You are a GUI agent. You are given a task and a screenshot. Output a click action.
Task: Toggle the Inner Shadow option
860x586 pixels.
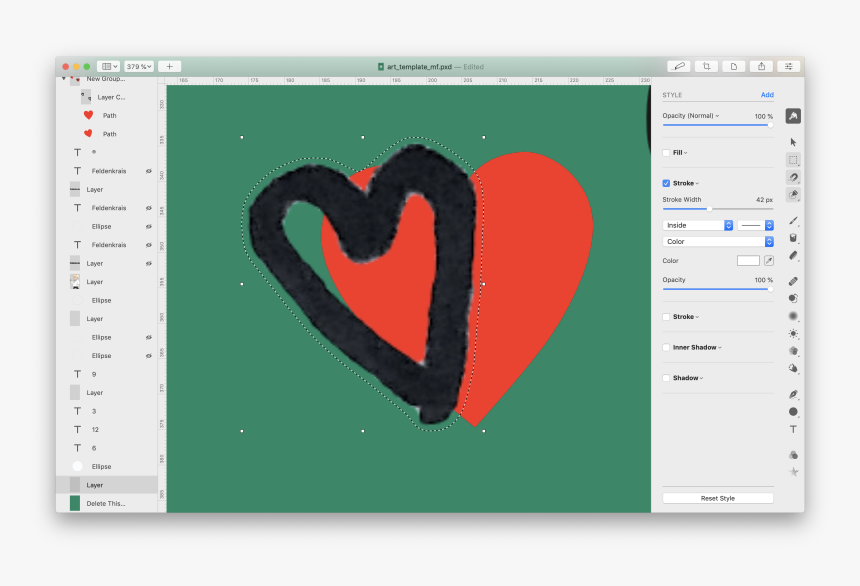(666, 347)
